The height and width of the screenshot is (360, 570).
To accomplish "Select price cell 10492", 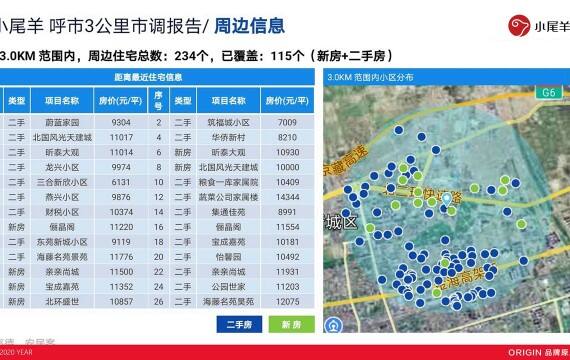I will click(287, 257).
